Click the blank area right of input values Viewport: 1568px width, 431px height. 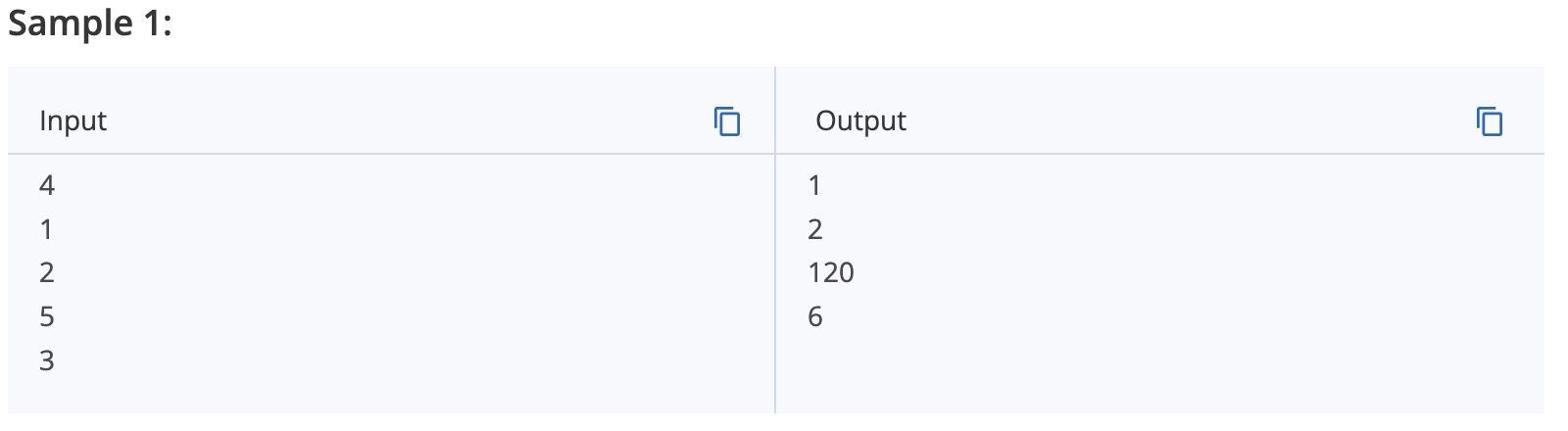click(x=412, y=274)
